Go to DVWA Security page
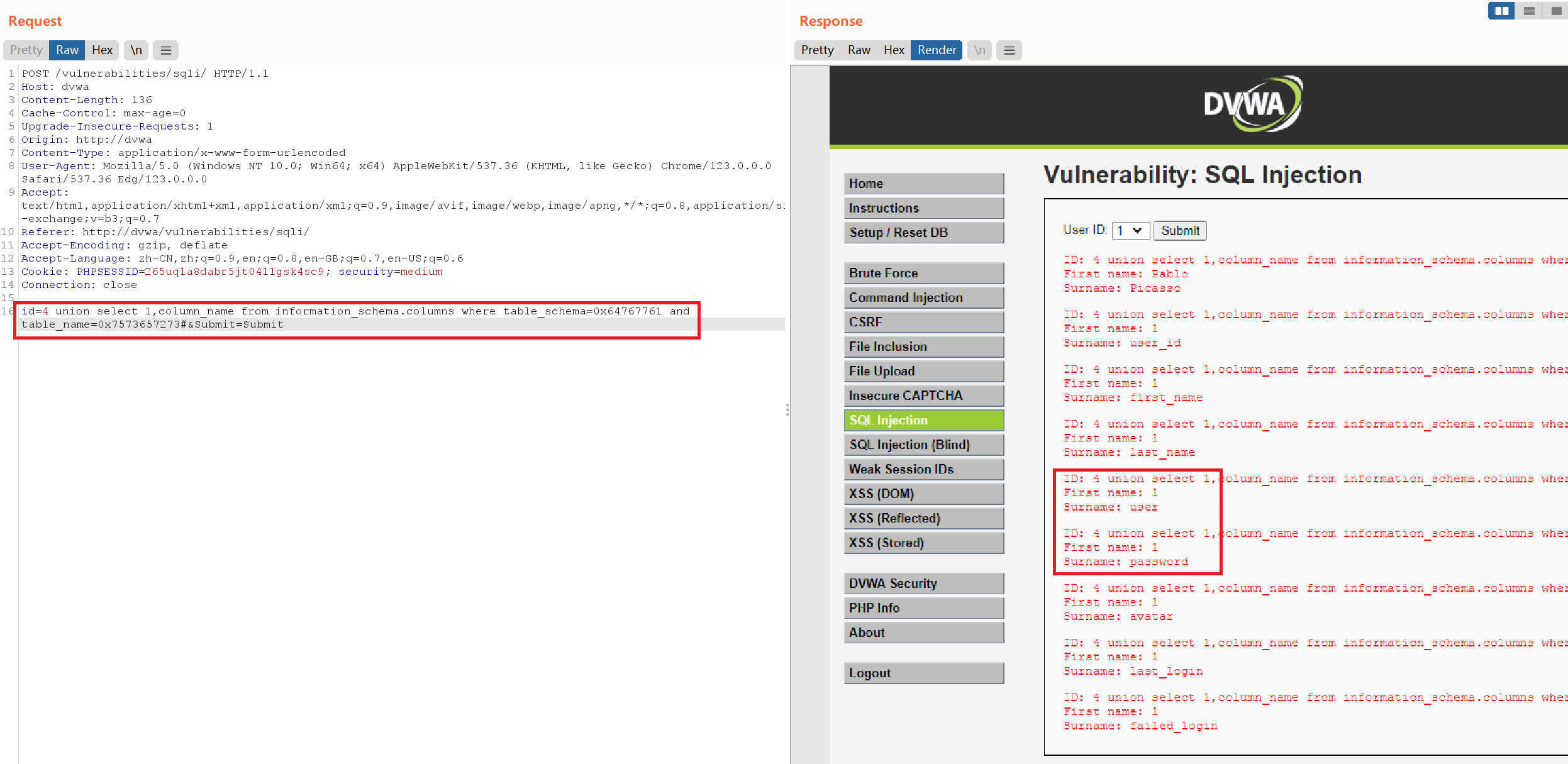Viewport: 1568px width, 764px height. [x=923, y=584]
